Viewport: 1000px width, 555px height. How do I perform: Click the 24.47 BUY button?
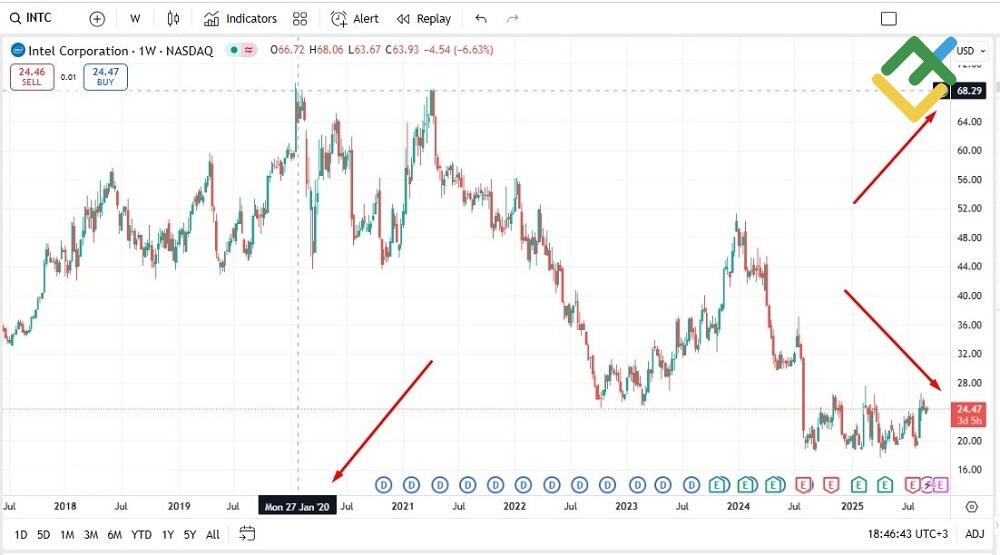click(105, 77)
